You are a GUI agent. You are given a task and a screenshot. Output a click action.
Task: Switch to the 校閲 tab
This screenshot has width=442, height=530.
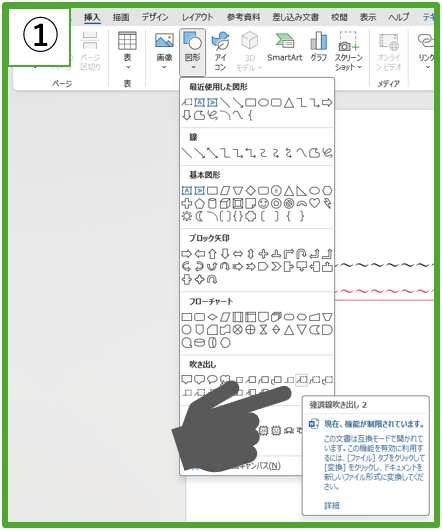tap(339, 17)
